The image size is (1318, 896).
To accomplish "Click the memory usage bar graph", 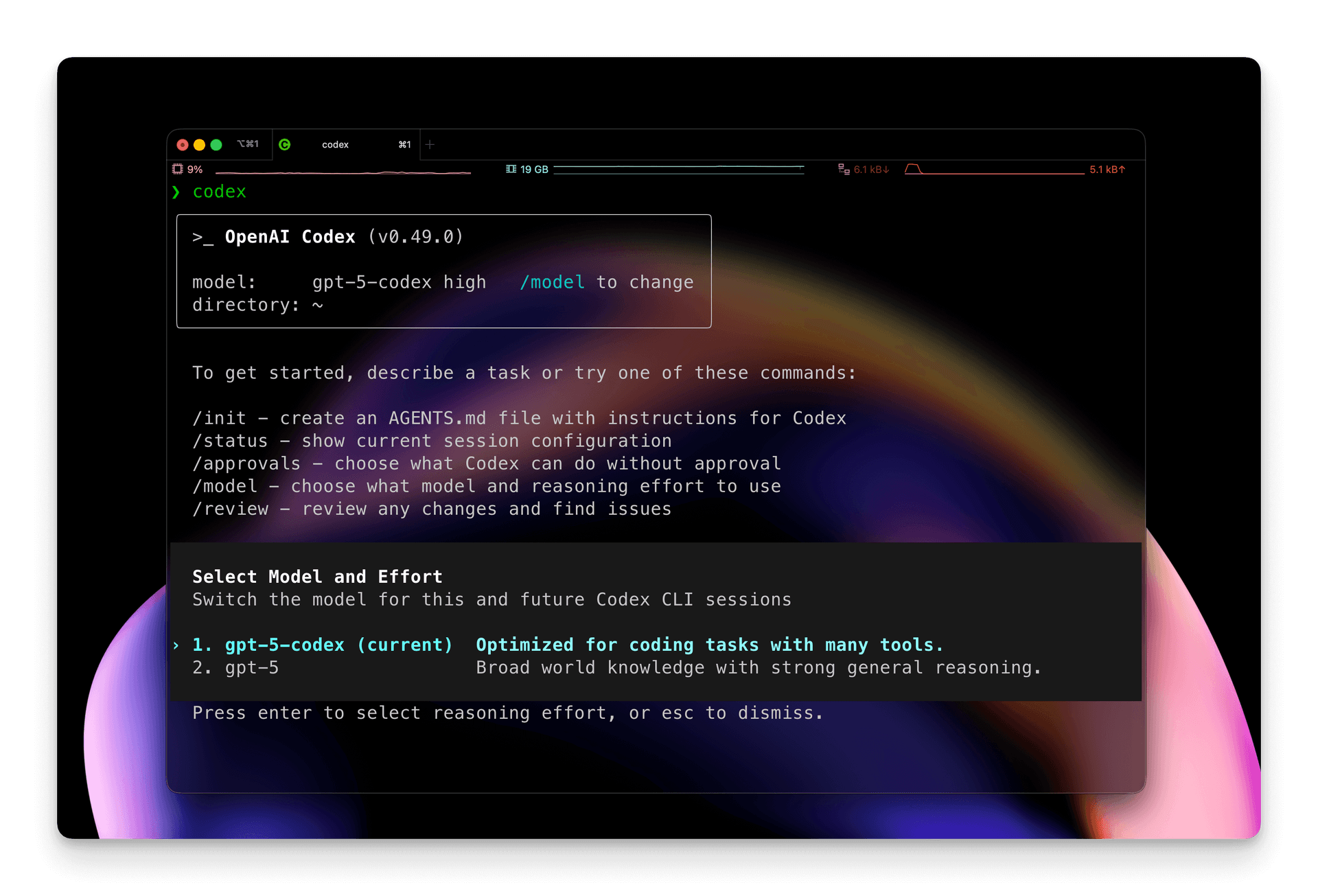I will [678, 168].
